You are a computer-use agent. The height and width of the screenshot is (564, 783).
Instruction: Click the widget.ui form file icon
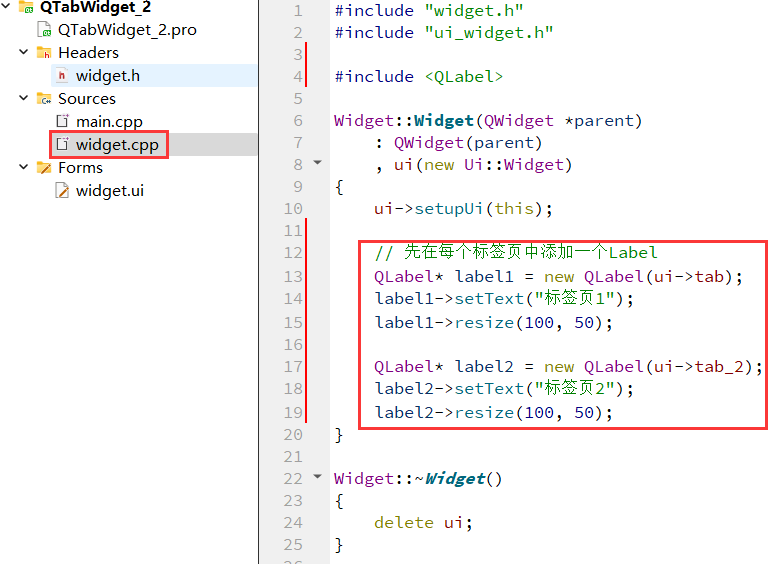click(x=62, y=190)
